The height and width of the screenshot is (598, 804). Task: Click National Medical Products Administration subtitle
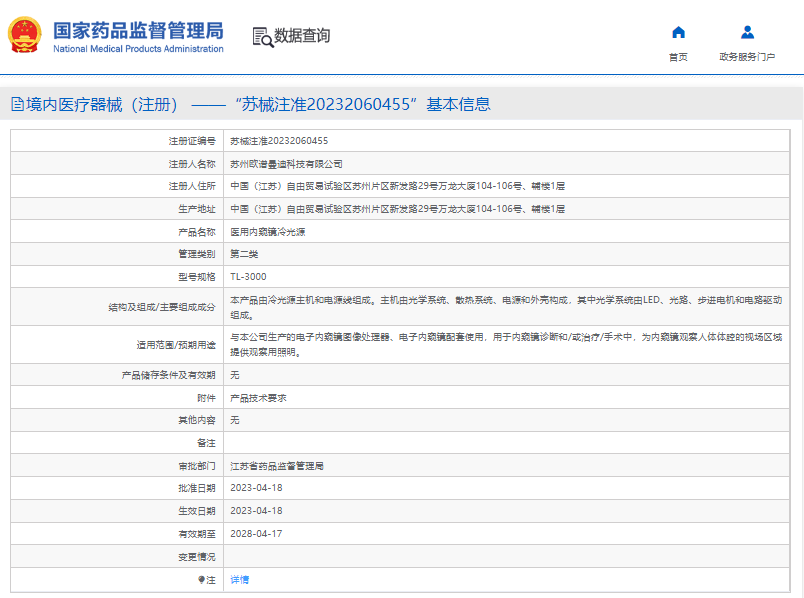click(x=138, y=49)
